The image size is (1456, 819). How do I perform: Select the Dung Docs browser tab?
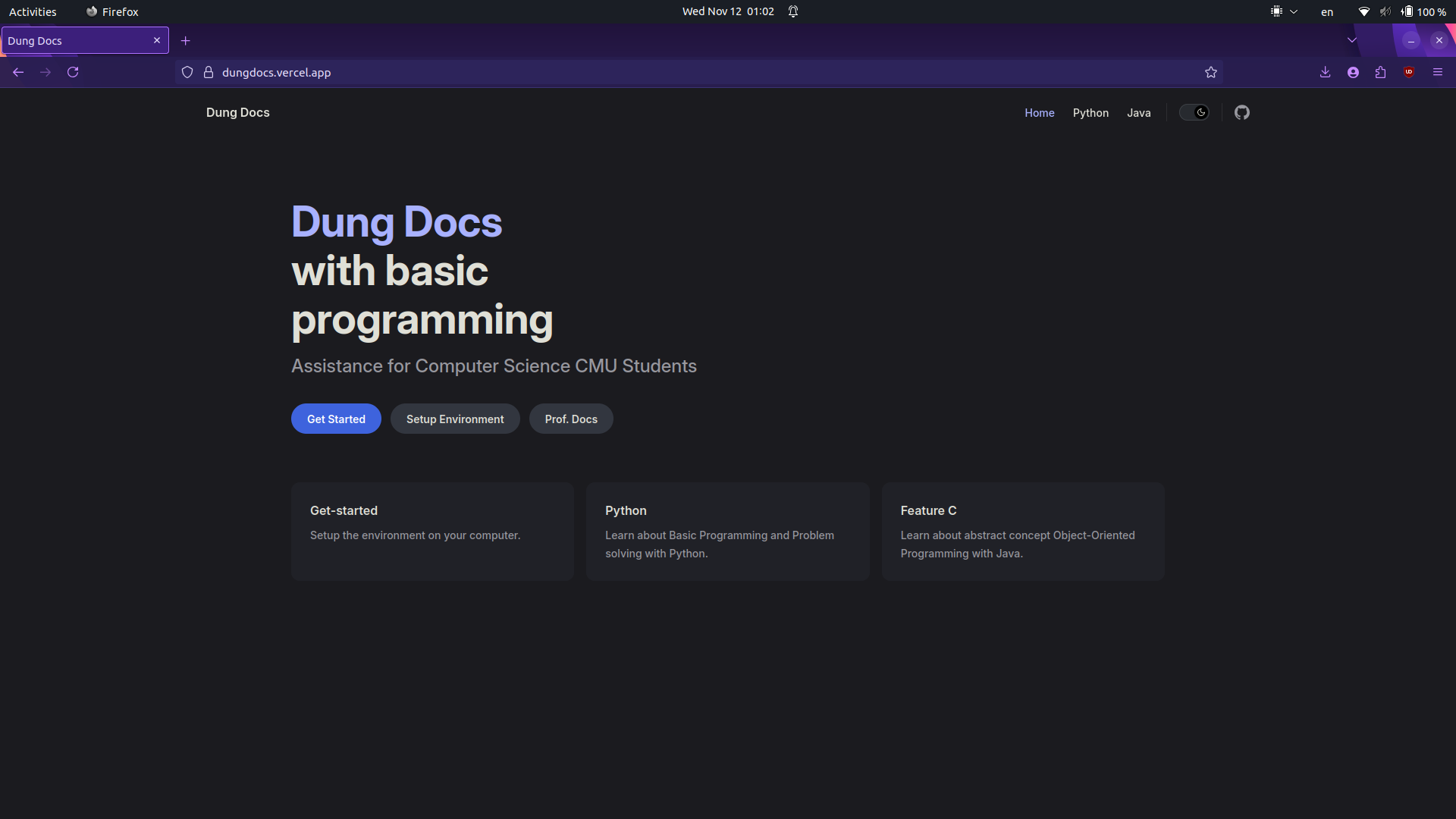(85, 40)
